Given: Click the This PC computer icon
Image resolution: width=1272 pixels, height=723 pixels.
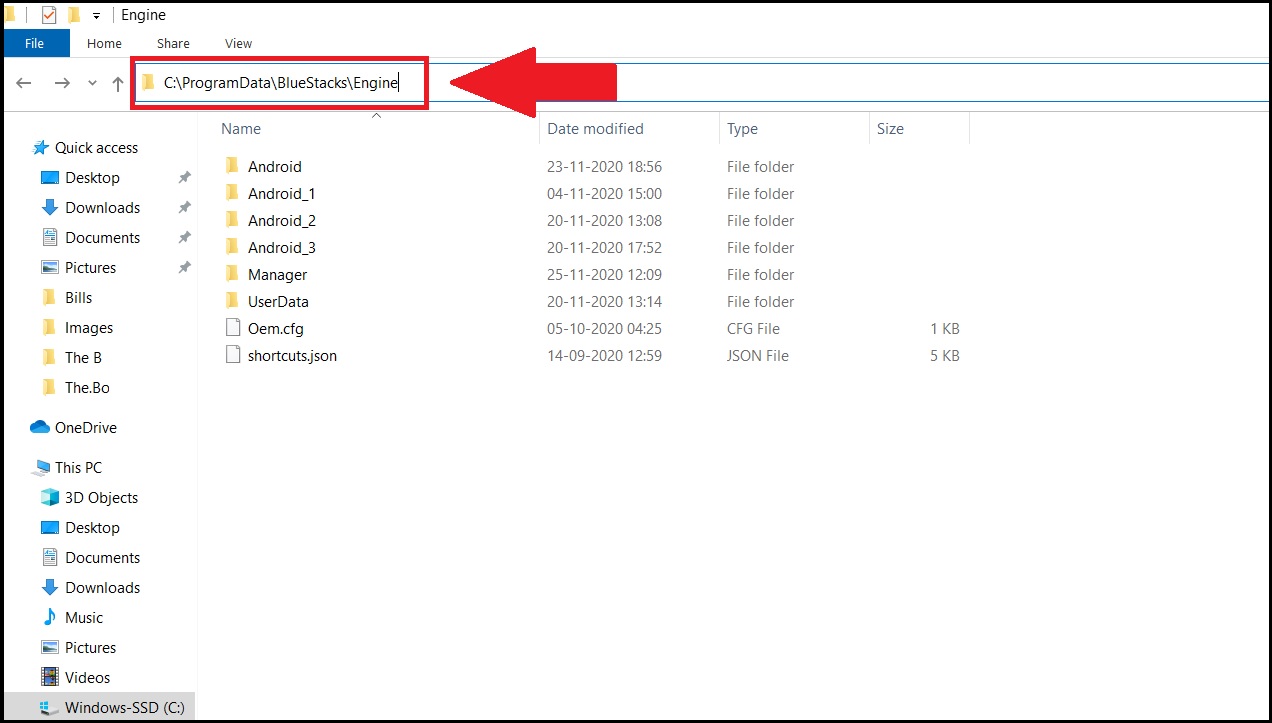Looking at the screenshot, I should point(41,467).
